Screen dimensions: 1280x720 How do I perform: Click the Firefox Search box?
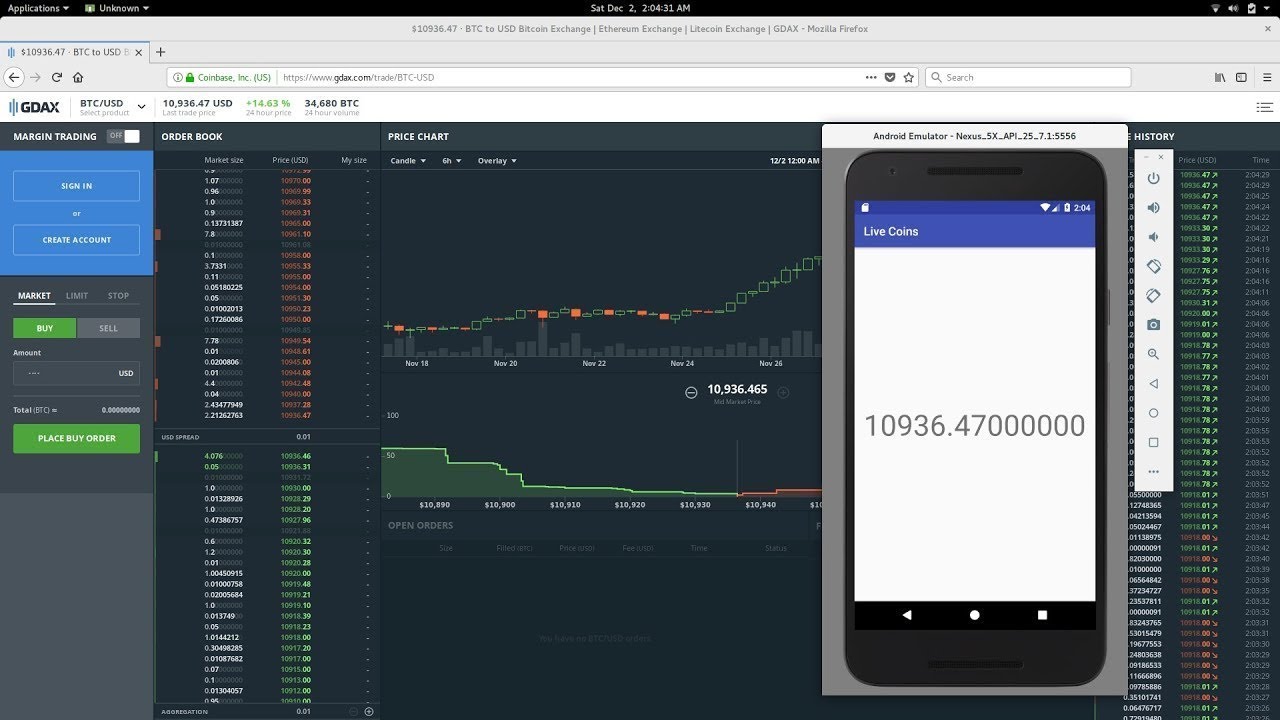[1028, 77]
